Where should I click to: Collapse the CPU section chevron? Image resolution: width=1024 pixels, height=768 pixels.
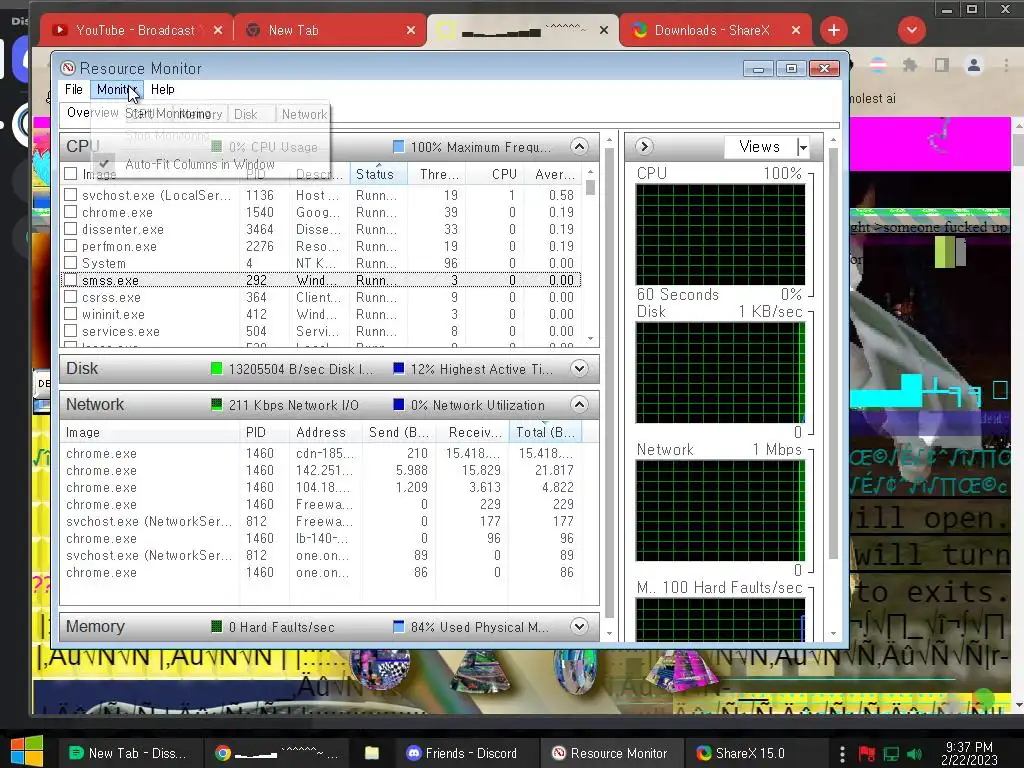[579, 146]
